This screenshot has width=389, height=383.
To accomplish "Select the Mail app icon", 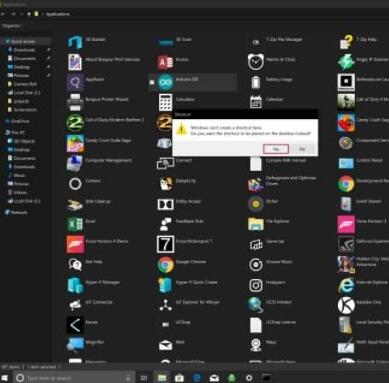I will 165,345.
